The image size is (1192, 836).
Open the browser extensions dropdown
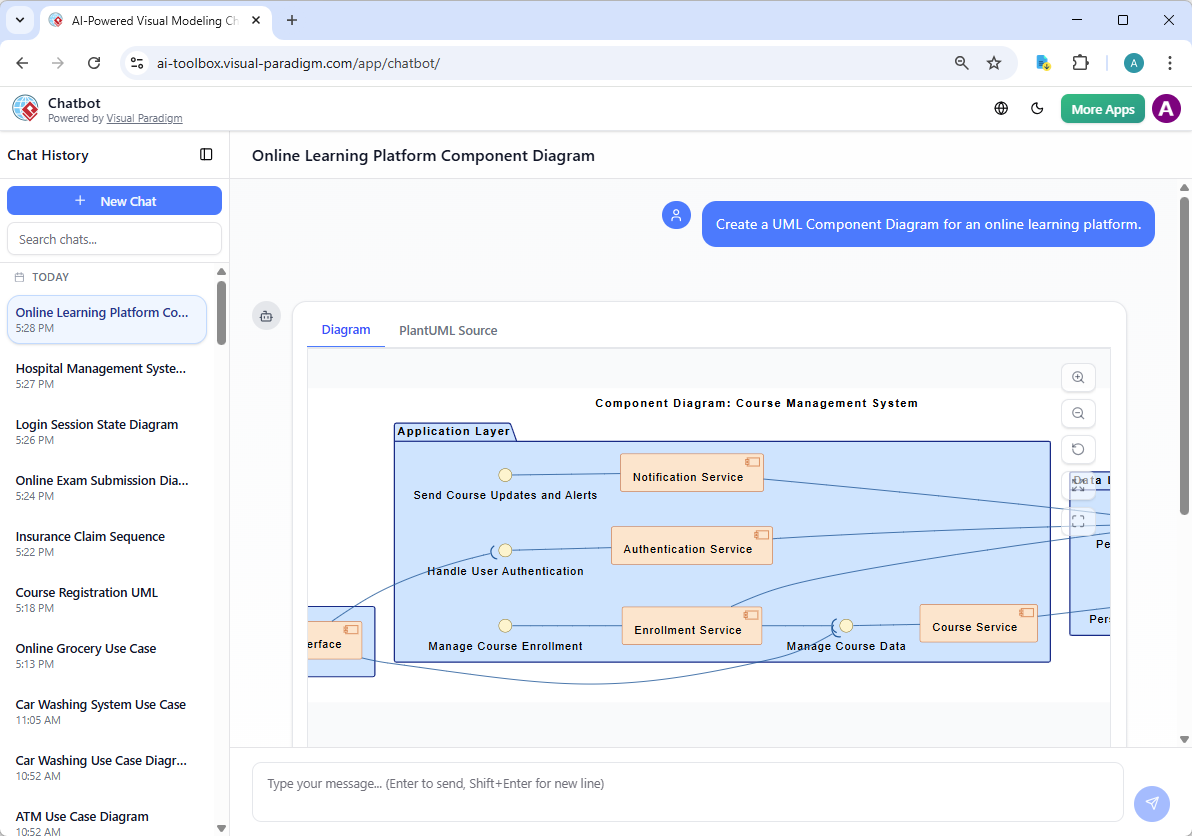pyautogui.click(x=1080, y=62)
